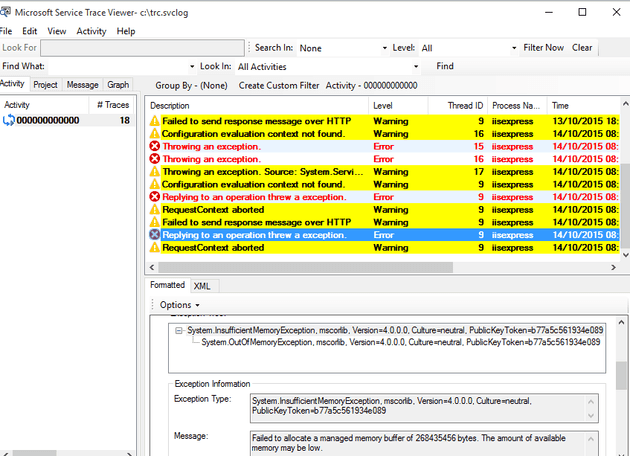Click error icon of thread 15 'Throwing an exception' row

point(155,146)
